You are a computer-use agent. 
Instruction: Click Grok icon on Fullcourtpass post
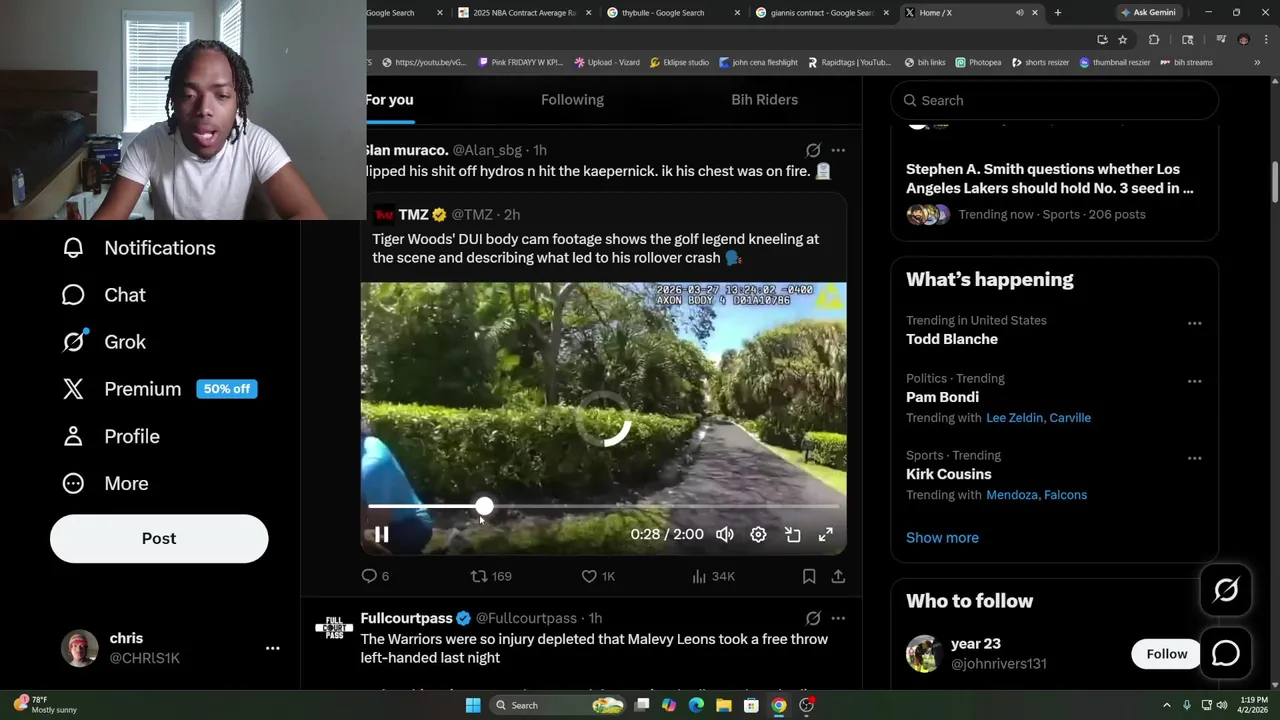pyautogui.click(x=813, y=618)
